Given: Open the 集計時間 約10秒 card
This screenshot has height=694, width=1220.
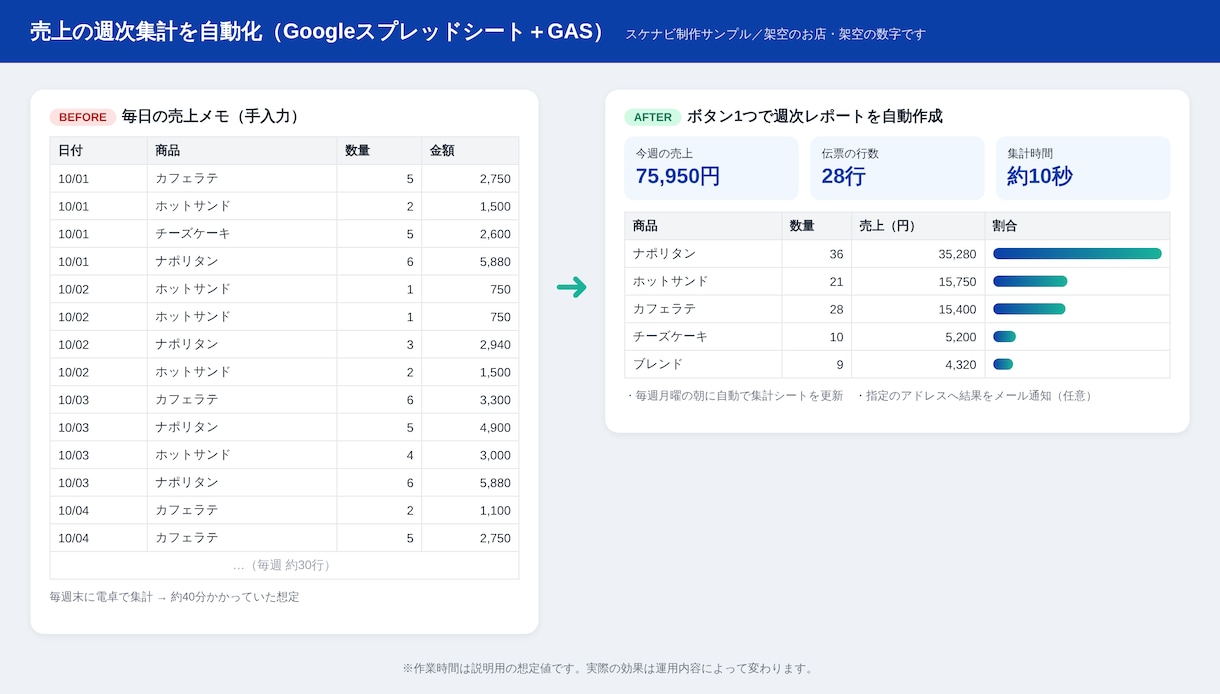Looking at the screenshot, I should click(x=1083, y=168).
